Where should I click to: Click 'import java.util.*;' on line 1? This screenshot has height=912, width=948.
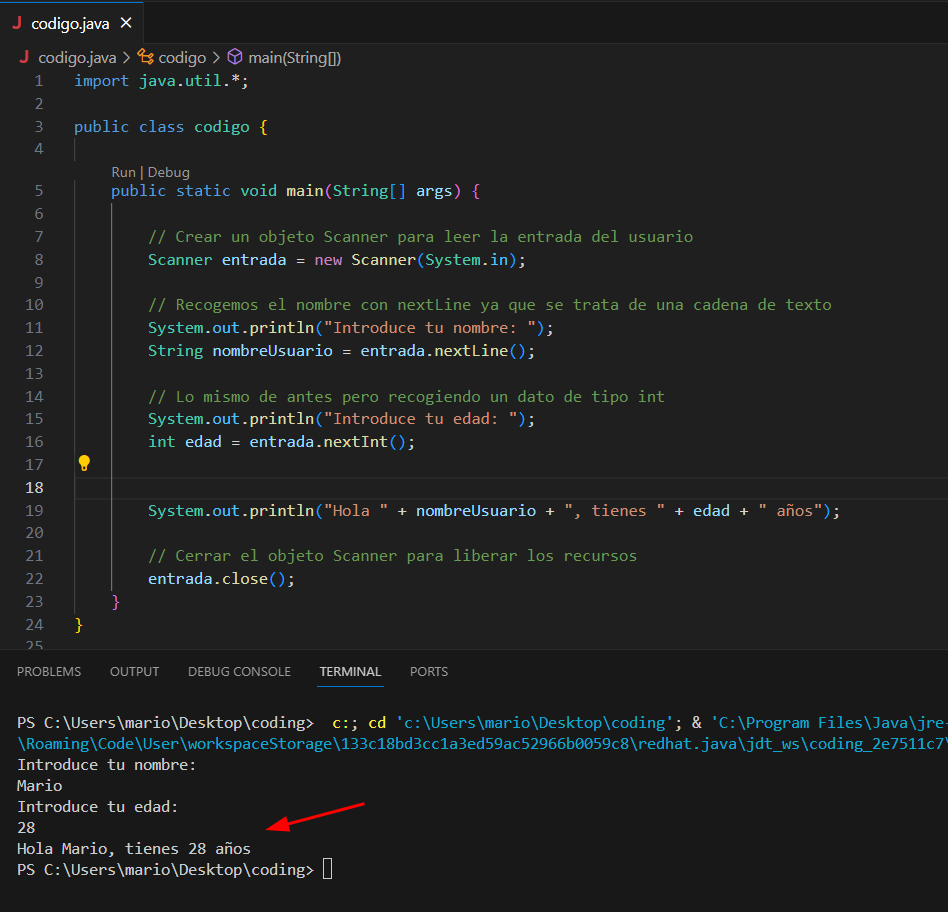click(x=161, y=81)
